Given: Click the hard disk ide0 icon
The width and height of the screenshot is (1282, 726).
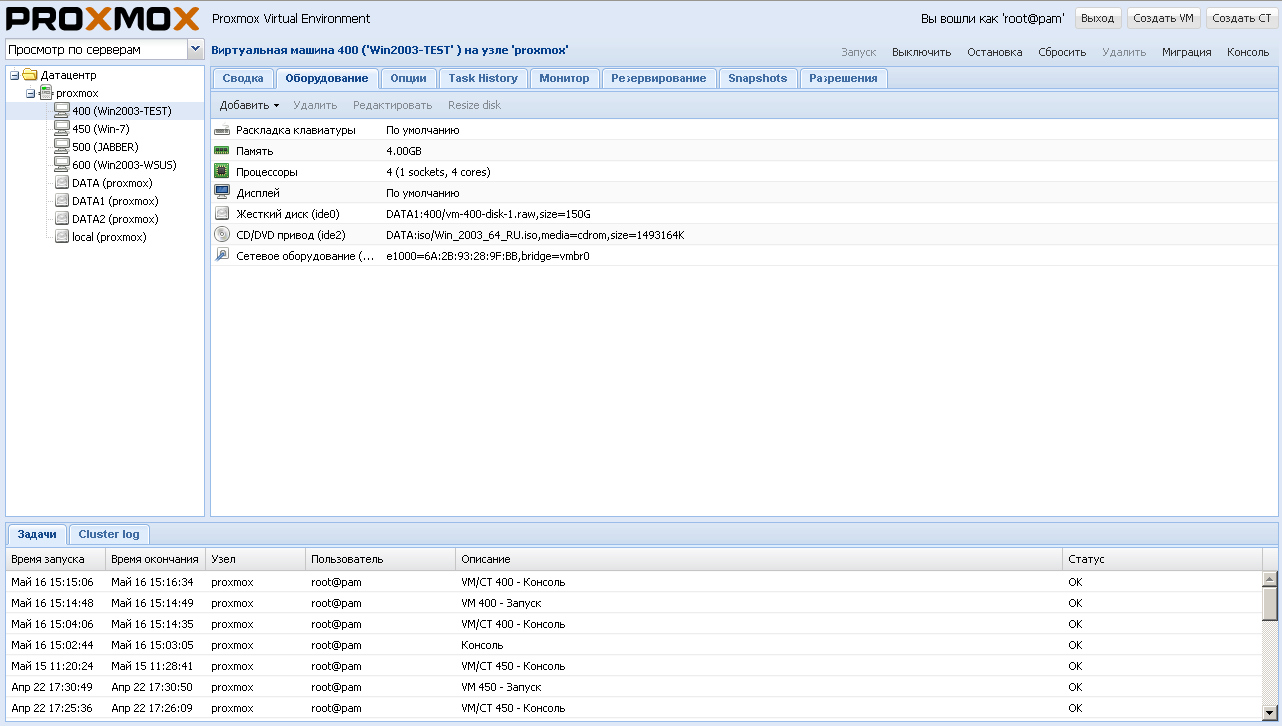Looking at the screenshot, I should [222, 214].
